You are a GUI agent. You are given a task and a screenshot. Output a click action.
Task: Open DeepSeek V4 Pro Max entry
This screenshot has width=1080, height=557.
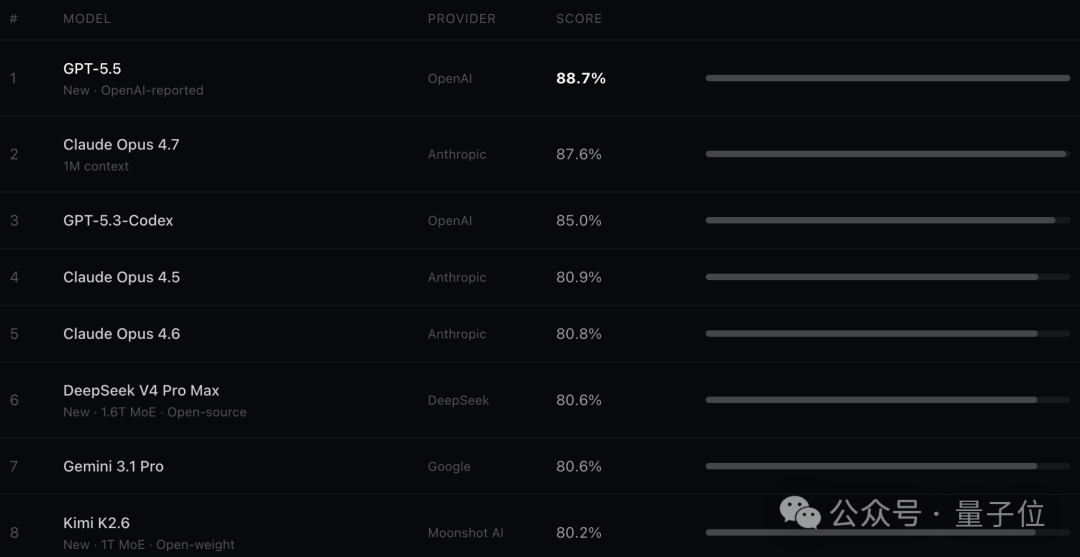[141, 390]
